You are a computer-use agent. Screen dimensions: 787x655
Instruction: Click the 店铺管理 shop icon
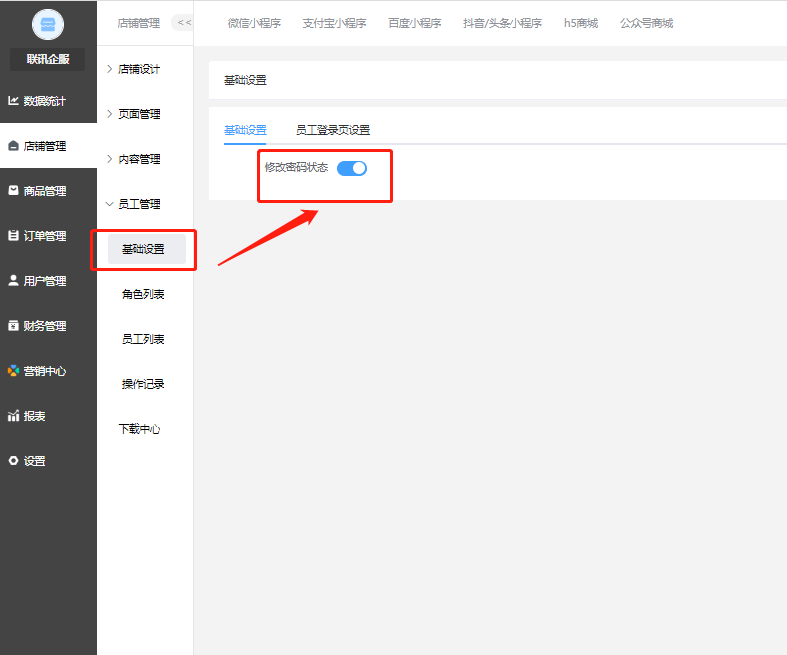click(x=14, y=146)
